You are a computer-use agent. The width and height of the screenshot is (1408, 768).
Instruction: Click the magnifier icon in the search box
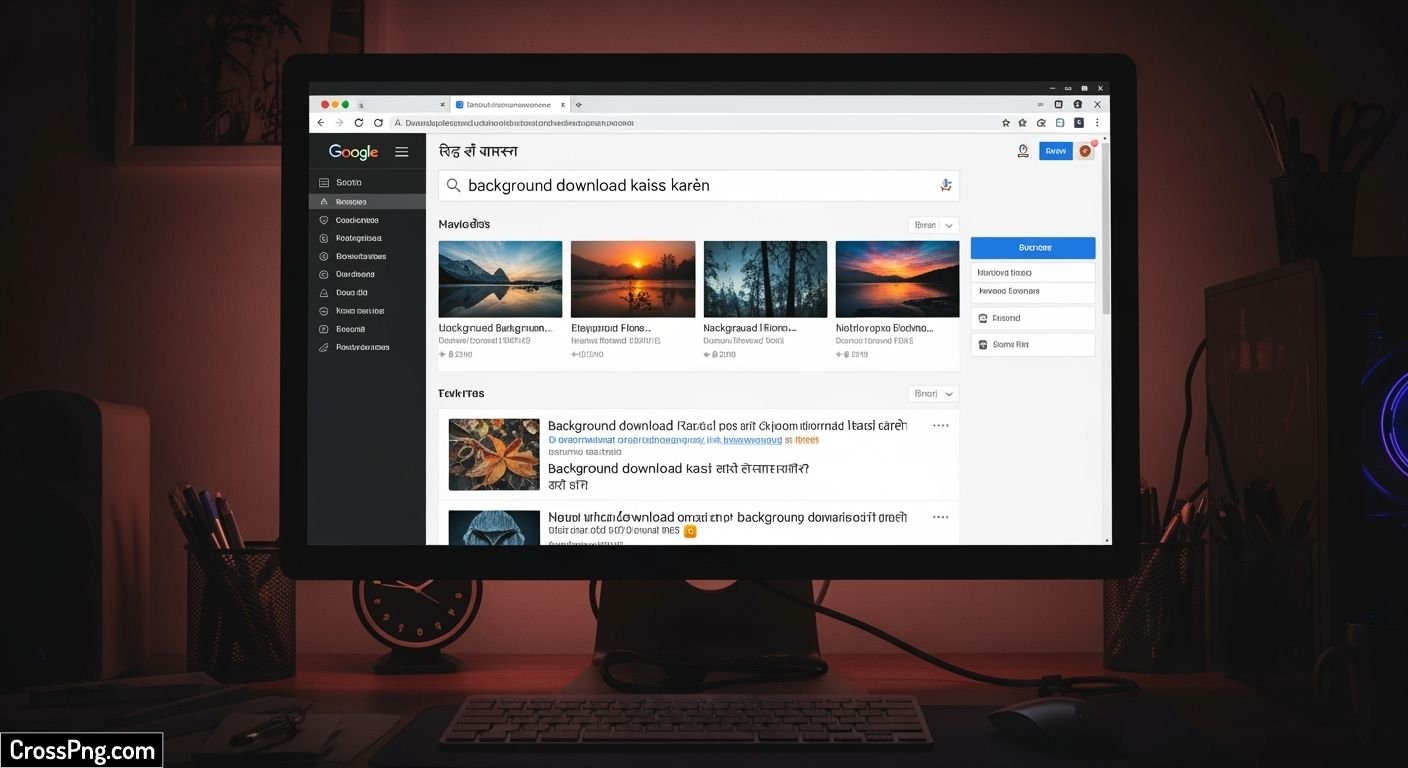tap(453, 185)
